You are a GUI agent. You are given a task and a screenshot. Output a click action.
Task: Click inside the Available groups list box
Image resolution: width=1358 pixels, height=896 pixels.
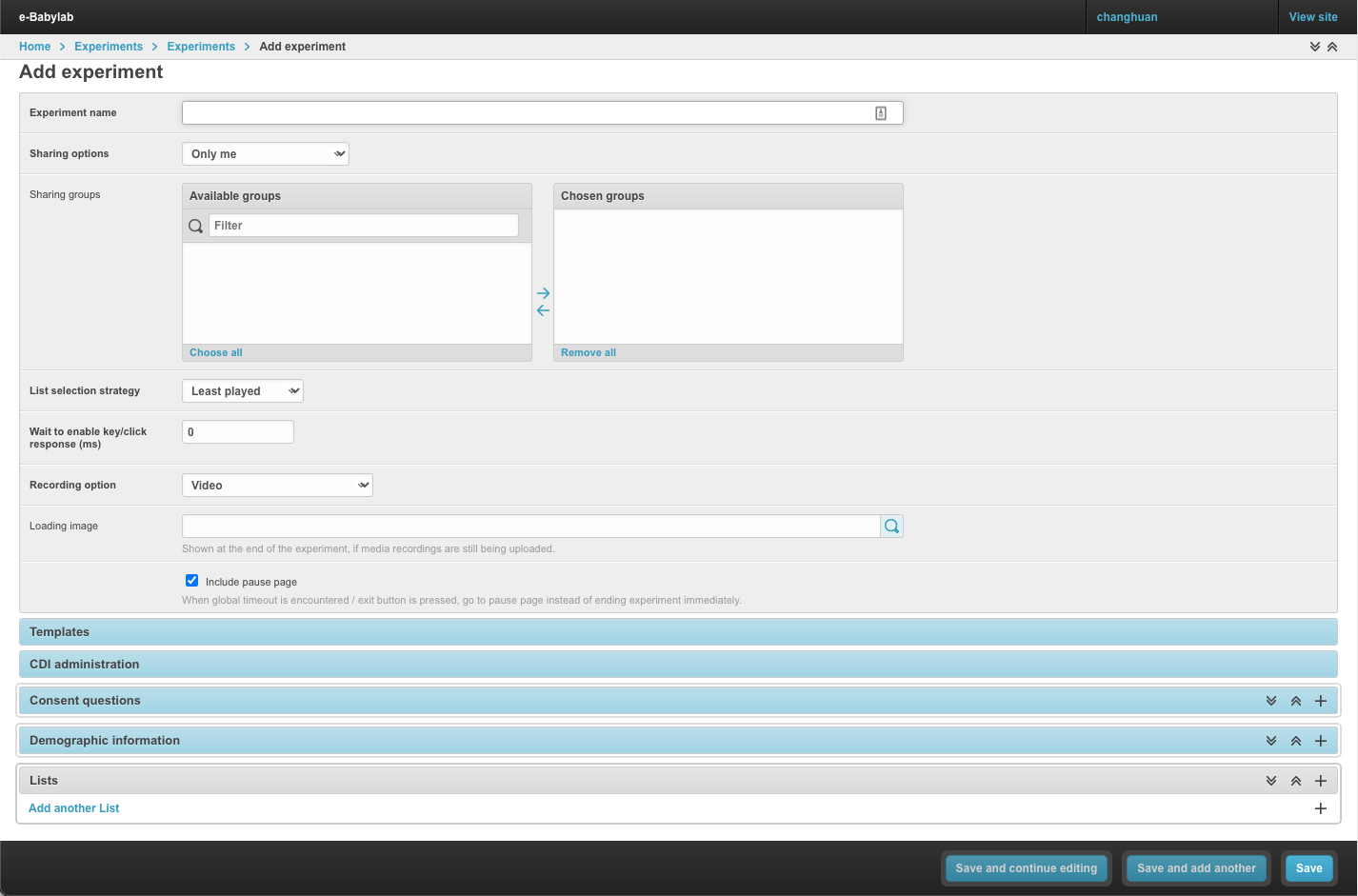click(x=357, y=293)
